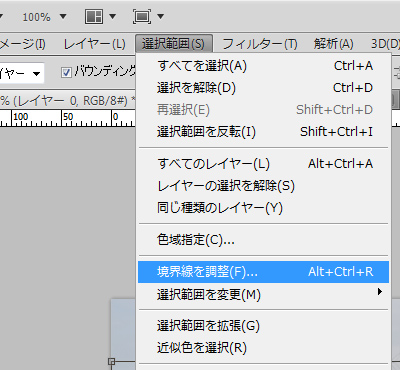400x370 pixels.
Task: Expand the 選択範囲を変更(M) submenu arrow
Action: click(x=380, y=292)
